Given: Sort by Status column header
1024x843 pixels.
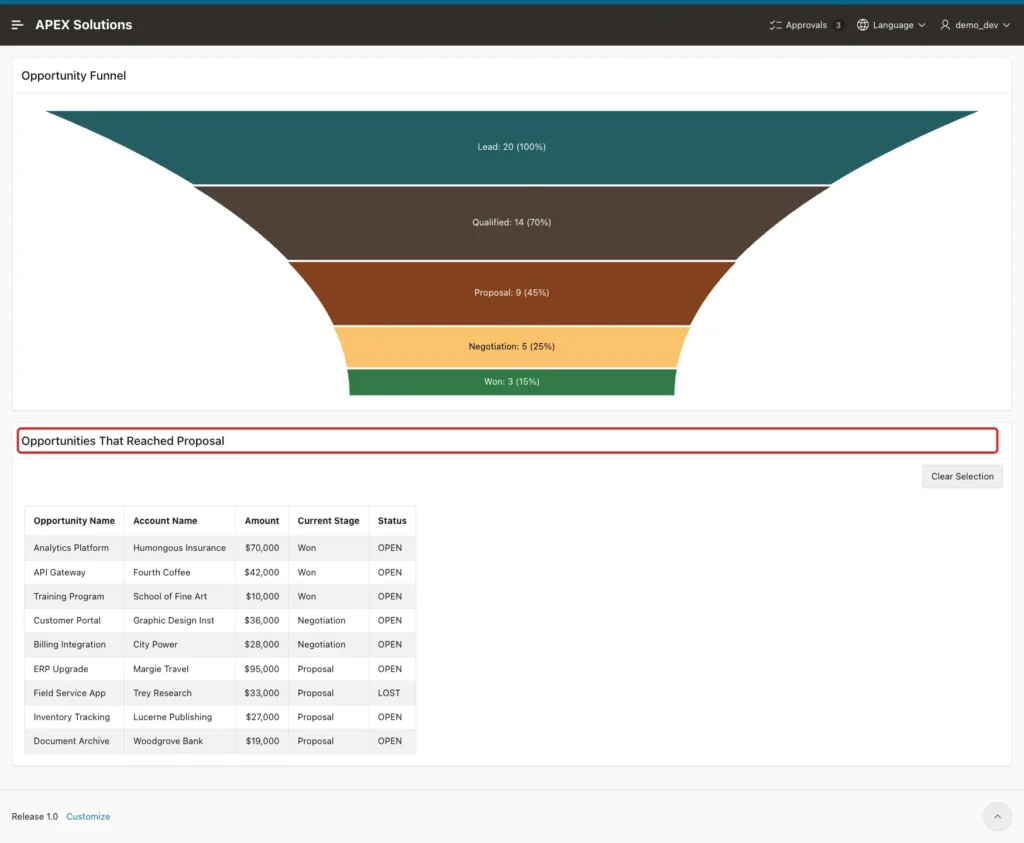Looking at the screenshot, I should (392, 520).
